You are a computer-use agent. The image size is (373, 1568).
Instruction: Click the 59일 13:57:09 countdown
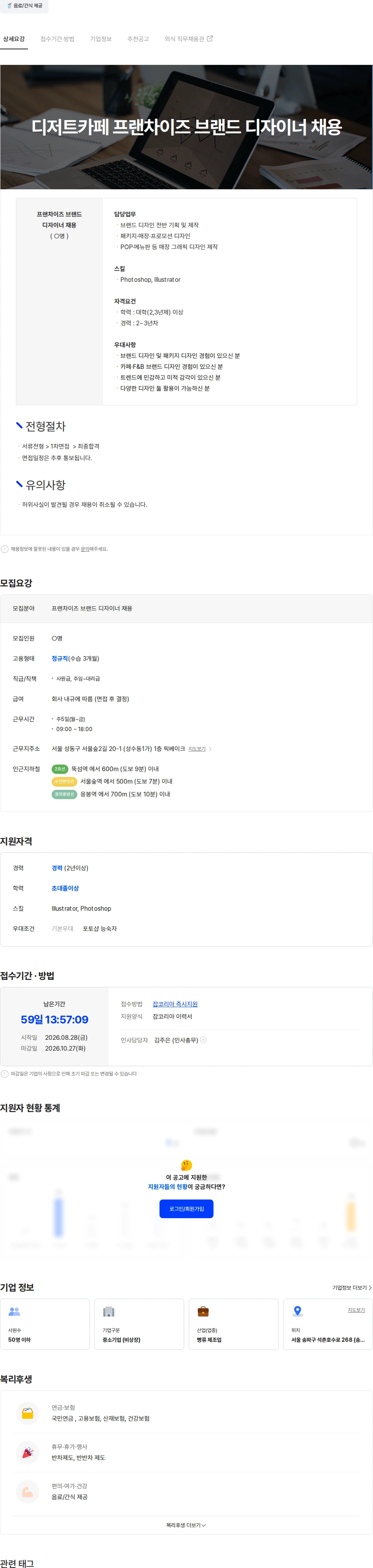(55, 1020)
